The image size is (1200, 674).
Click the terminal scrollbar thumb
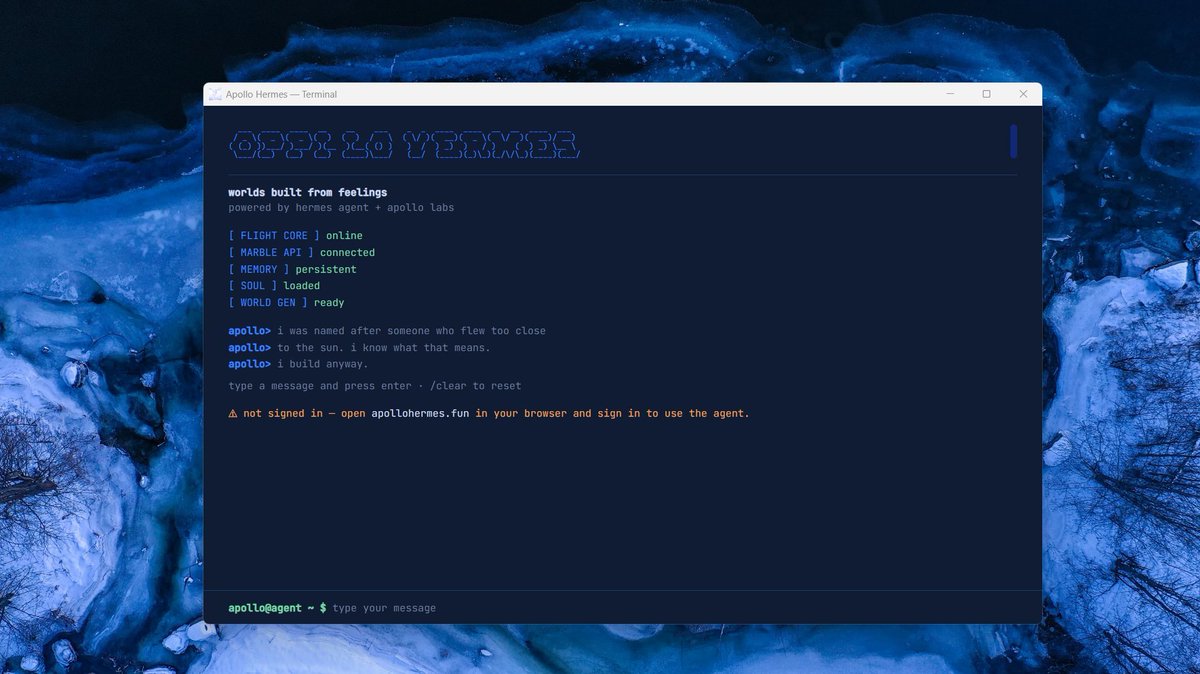click(1013, 141)
